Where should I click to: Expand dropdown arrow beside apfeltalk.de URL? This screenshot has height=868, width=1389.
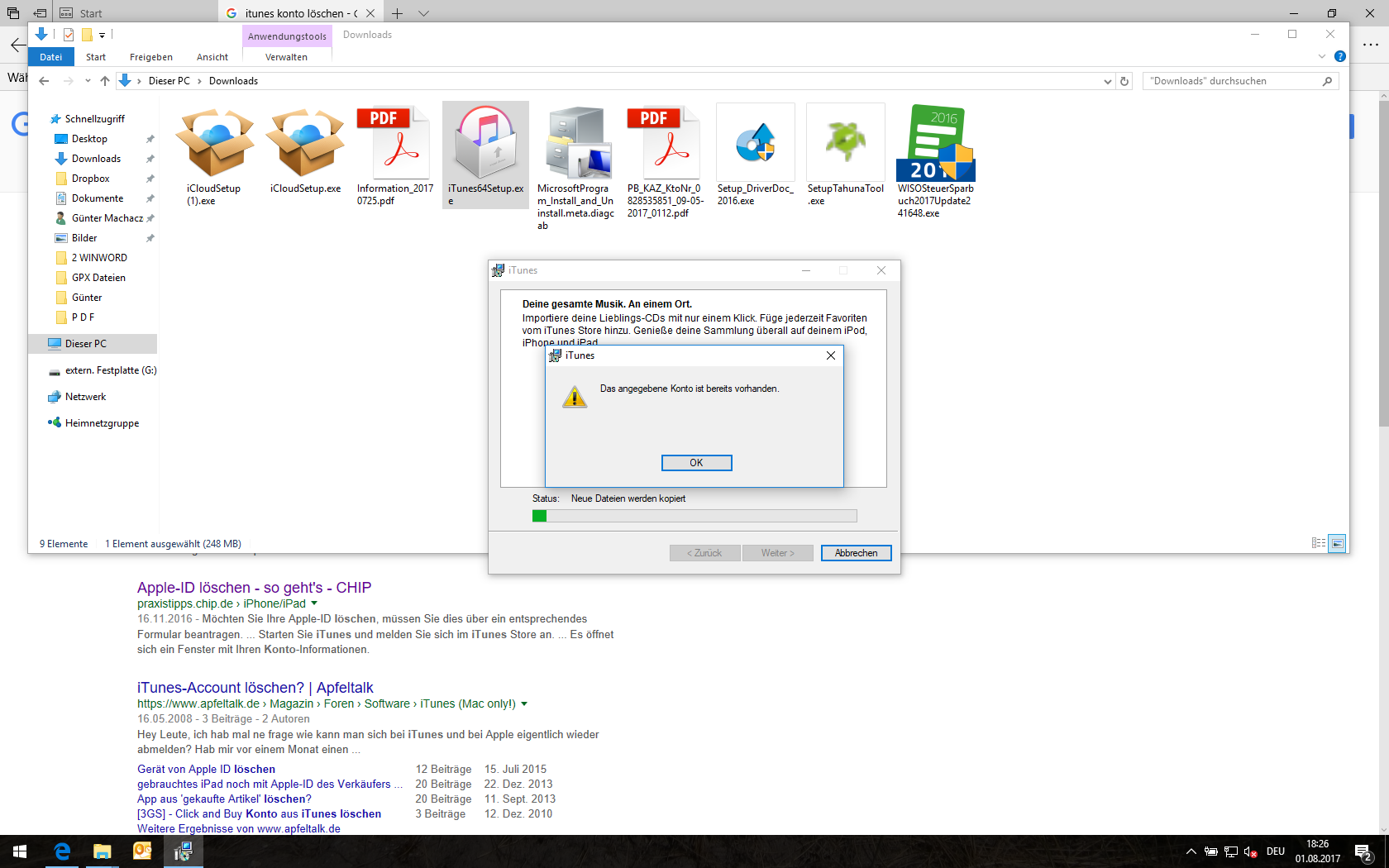tap(524, 703)
